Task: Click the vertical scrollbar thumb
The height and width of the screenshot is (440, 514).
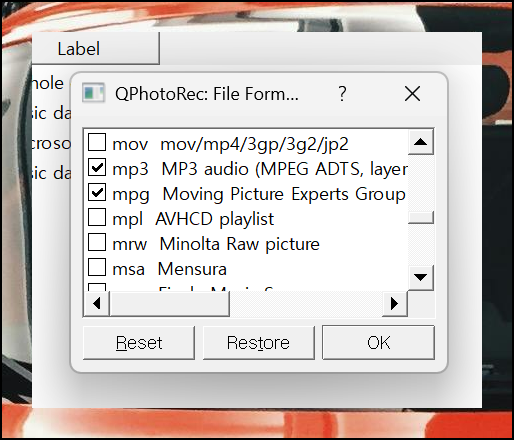Action: [x=421, y=217]
